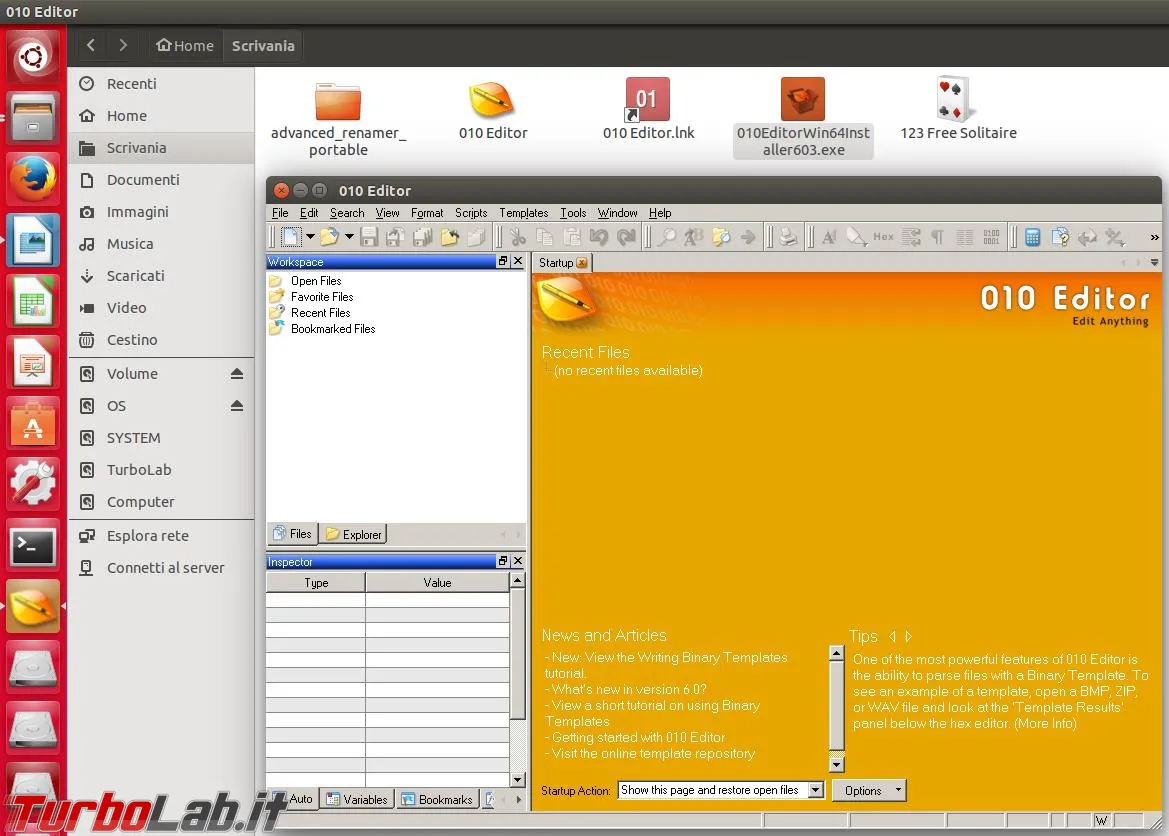Click the Find magnifier toolbar icon
Image resolution: width=1169 pixels, height=836 pixels.
pyautogui.click(x=667, y=237)
